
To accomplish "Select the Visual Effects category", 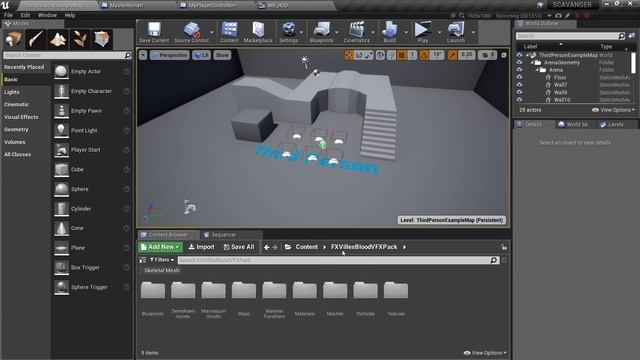I will coord(21,117).
